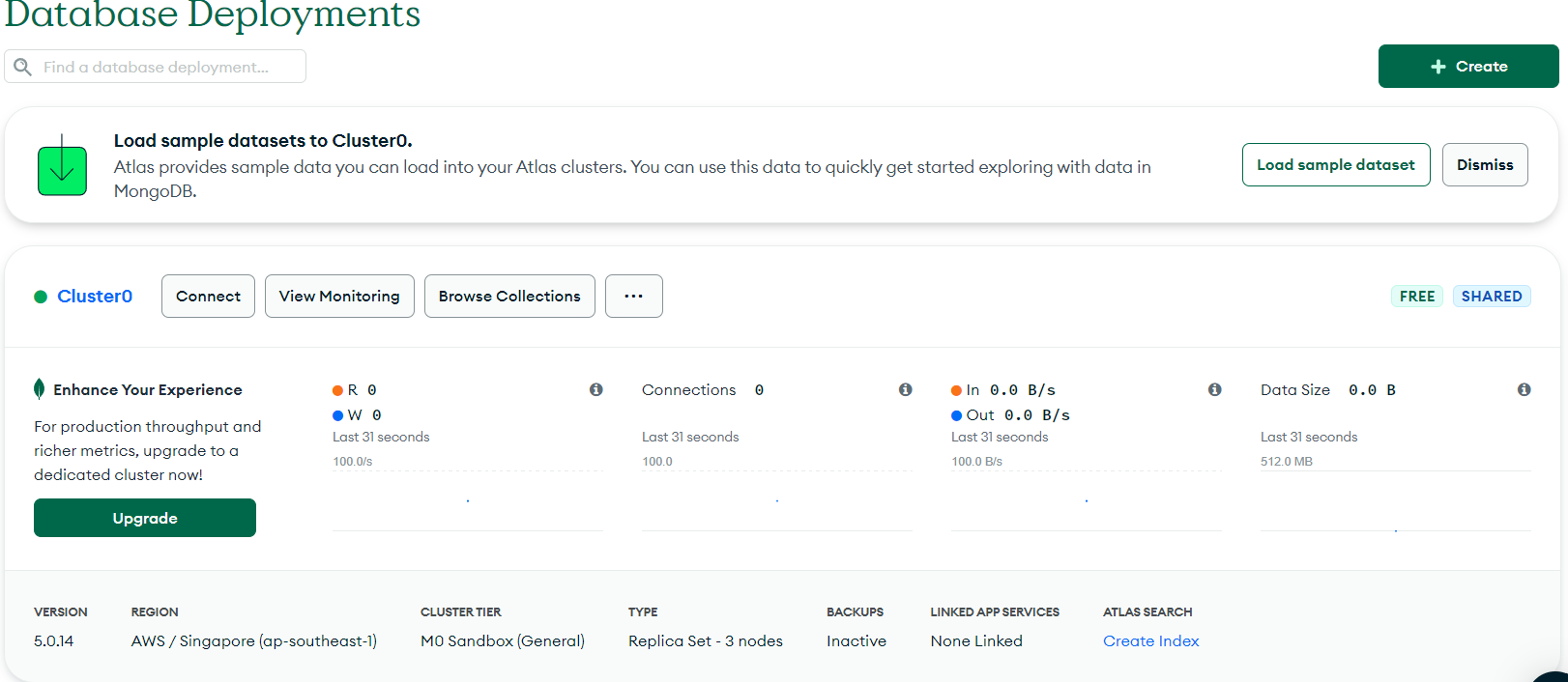Click the Upgrade button

(145, 518)
